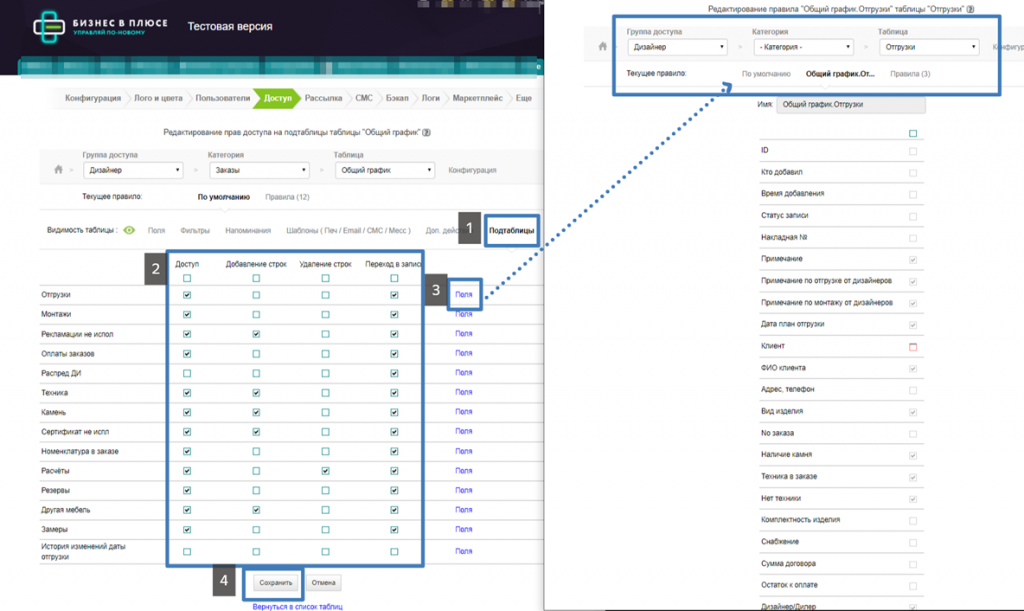Enable Добавление строк for Отгрузки row
Image resolution: width=1024 pixels, height=611 pixels.
tap(256, 296)
